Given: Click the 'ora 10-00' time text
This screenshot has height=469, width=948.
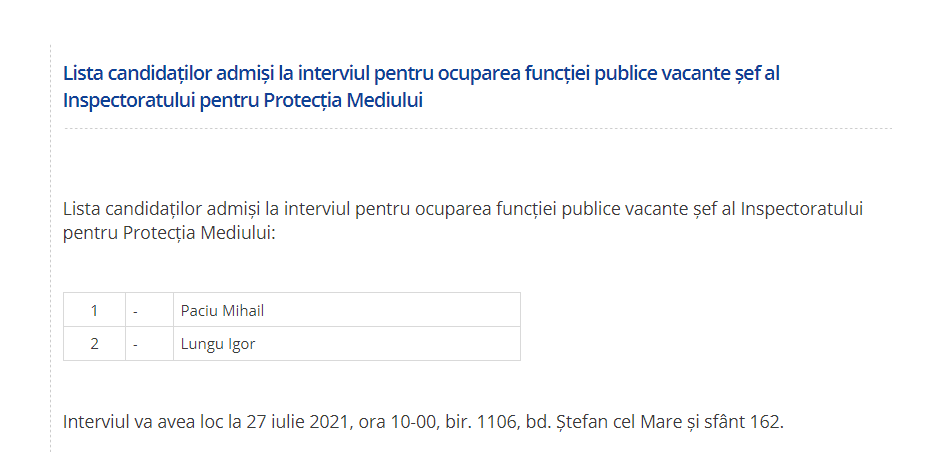Looking at the screenshot, I should (397, 421).
